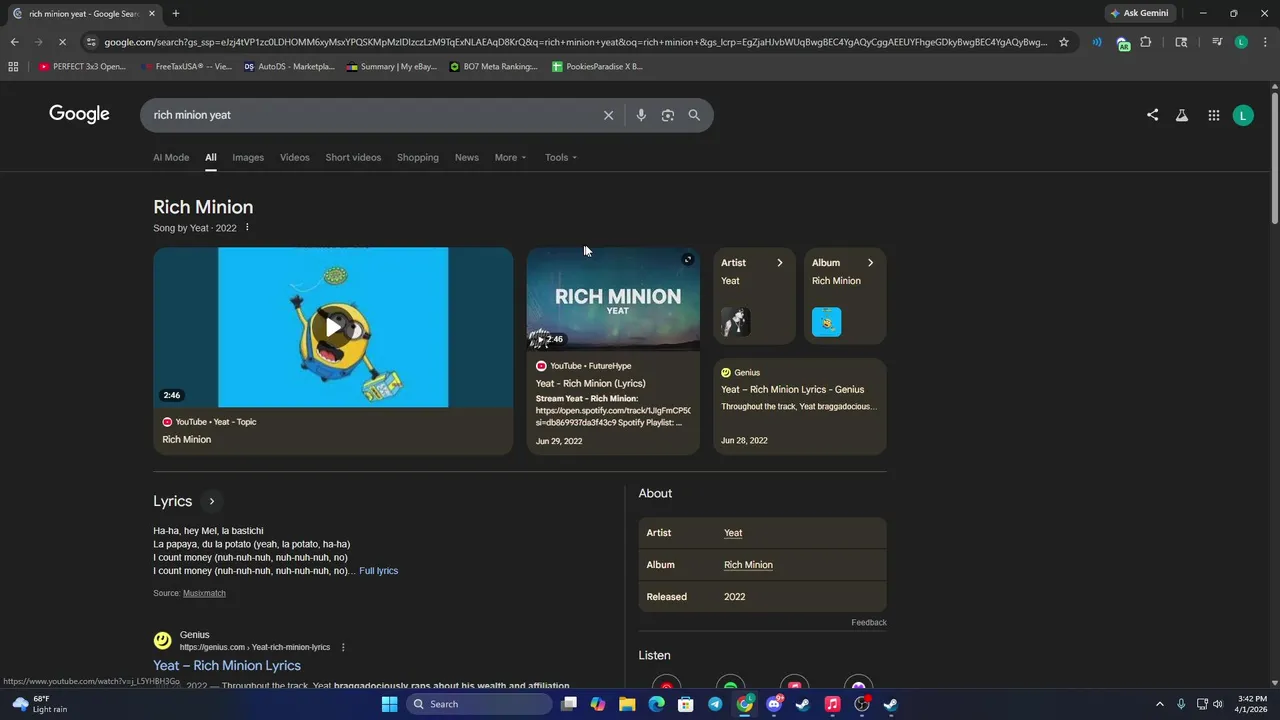Open Search Labs flask icon

(x=1182, y=115)
